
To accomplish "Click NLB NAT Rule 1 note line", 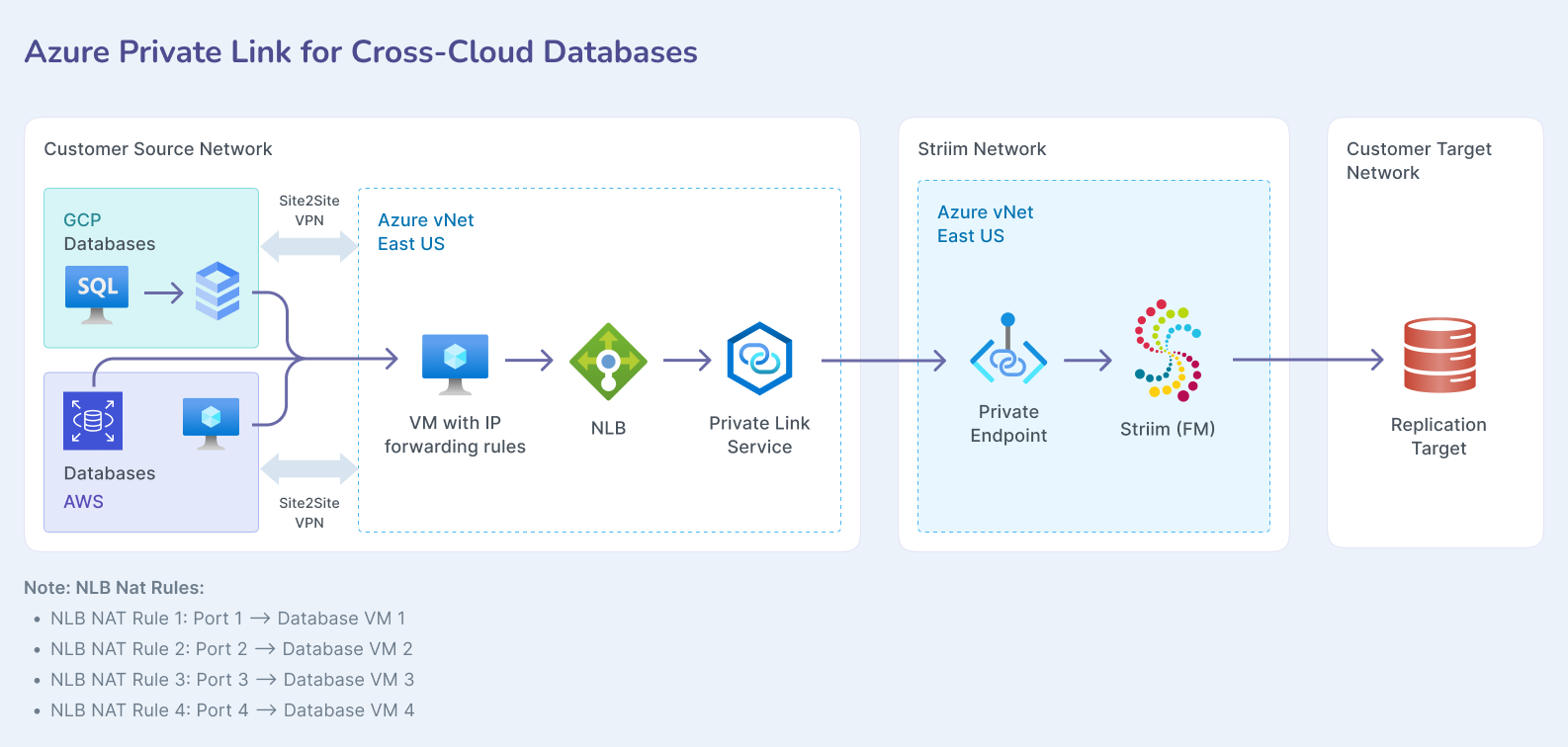I will click(228, 619).
